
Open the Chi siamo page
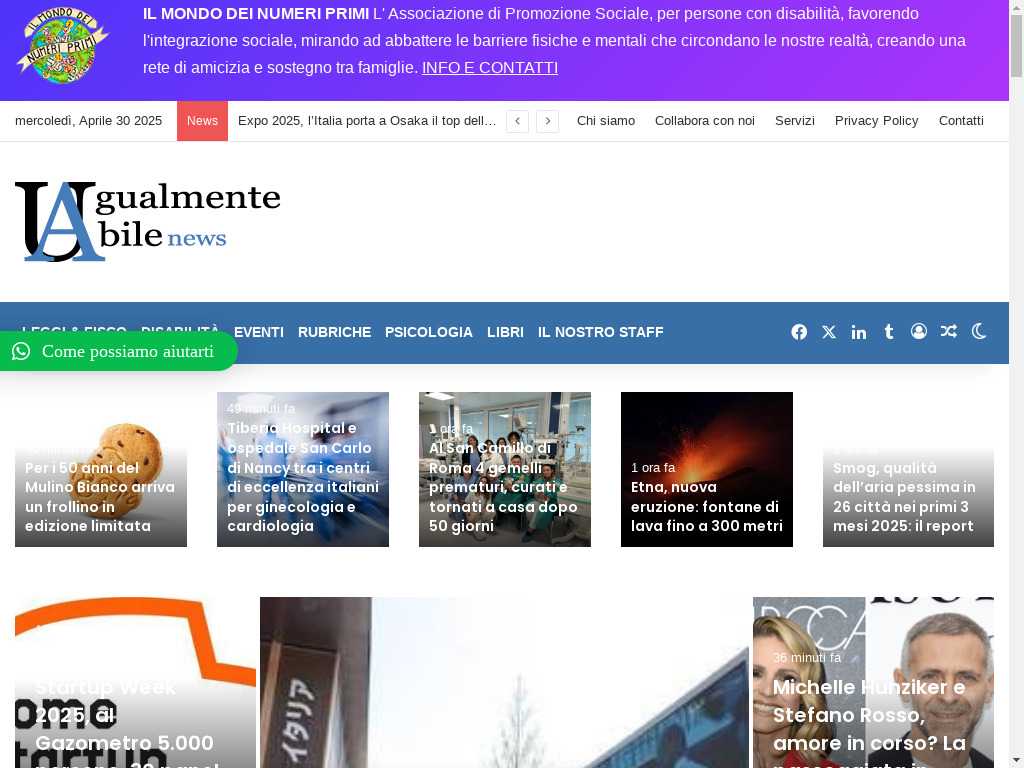click(x=605, y=121)
